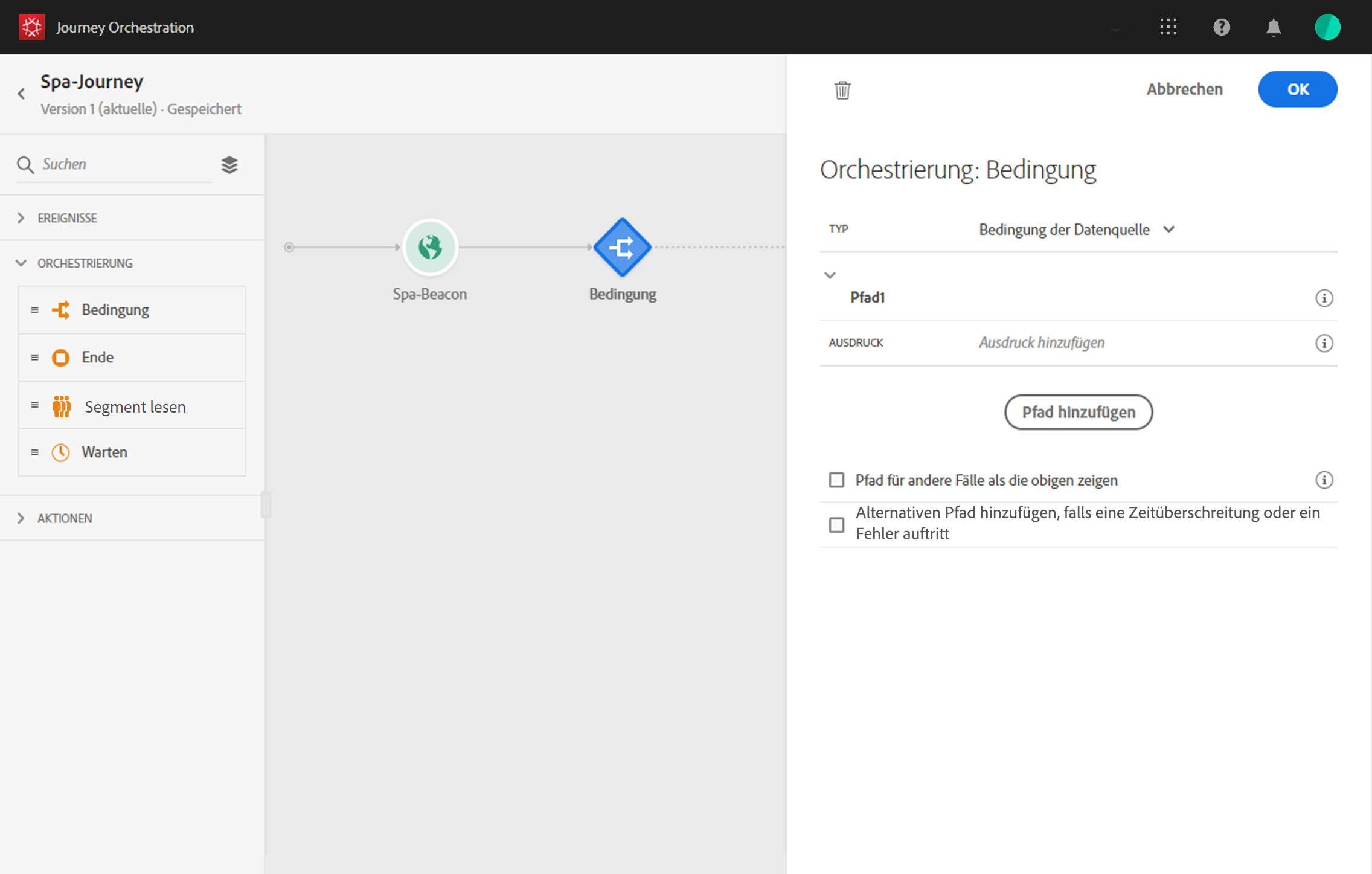Open the app switcher grid icon

(1168, 27)
